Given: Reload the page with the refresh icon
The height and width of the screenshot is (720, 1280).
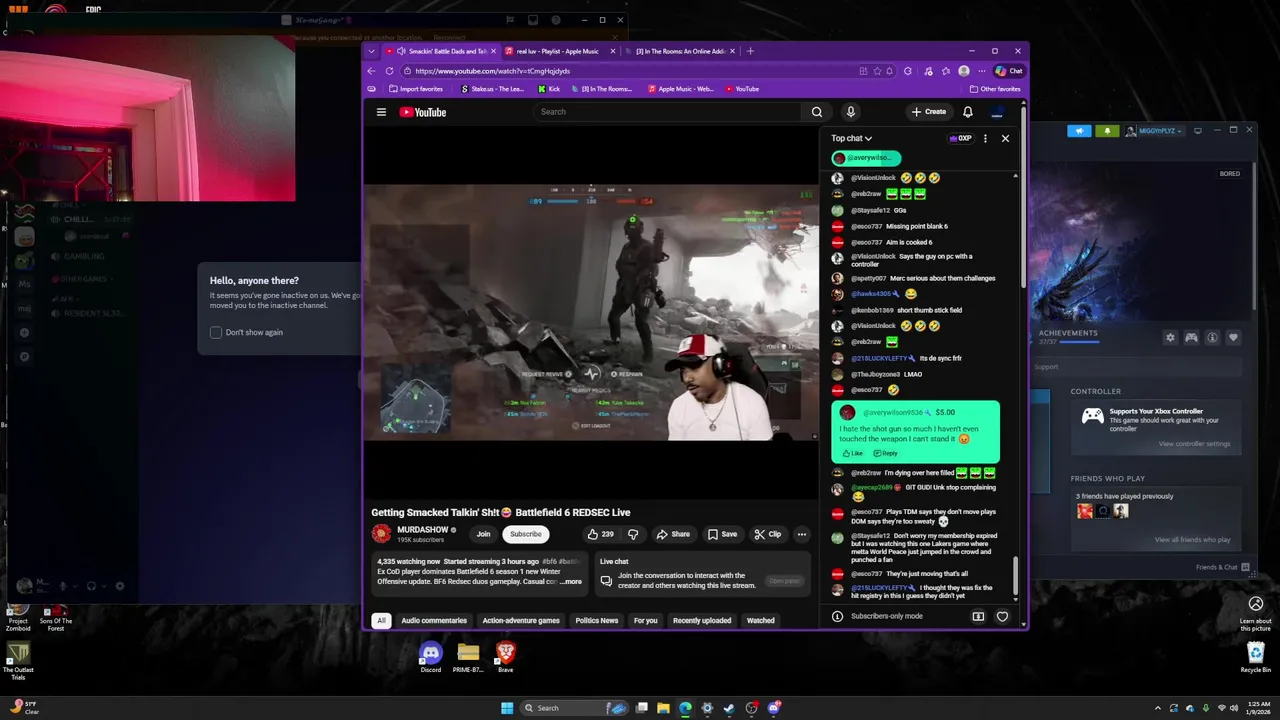Looking at the screenshot, I should click(x=390, y=71).
